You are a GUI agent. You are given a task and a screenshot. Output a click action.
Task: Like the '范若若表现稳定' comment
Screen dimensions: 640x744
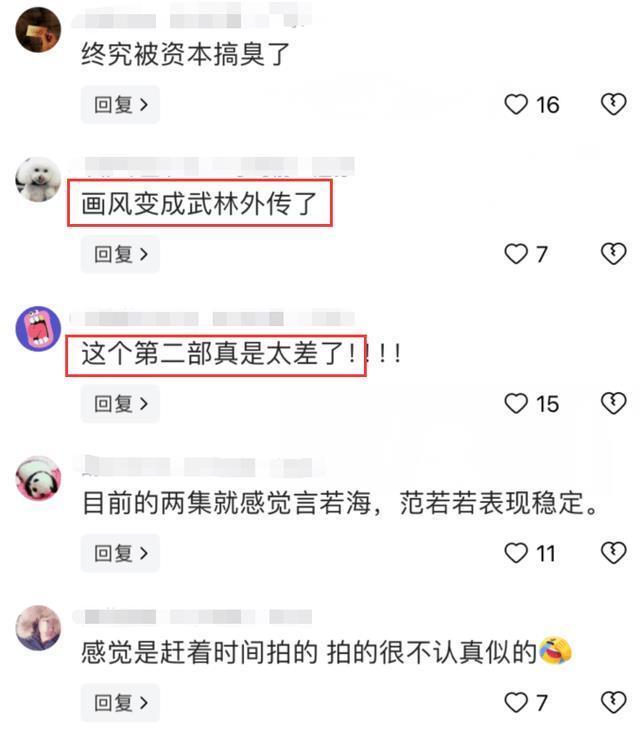click(x=516, y=553)
